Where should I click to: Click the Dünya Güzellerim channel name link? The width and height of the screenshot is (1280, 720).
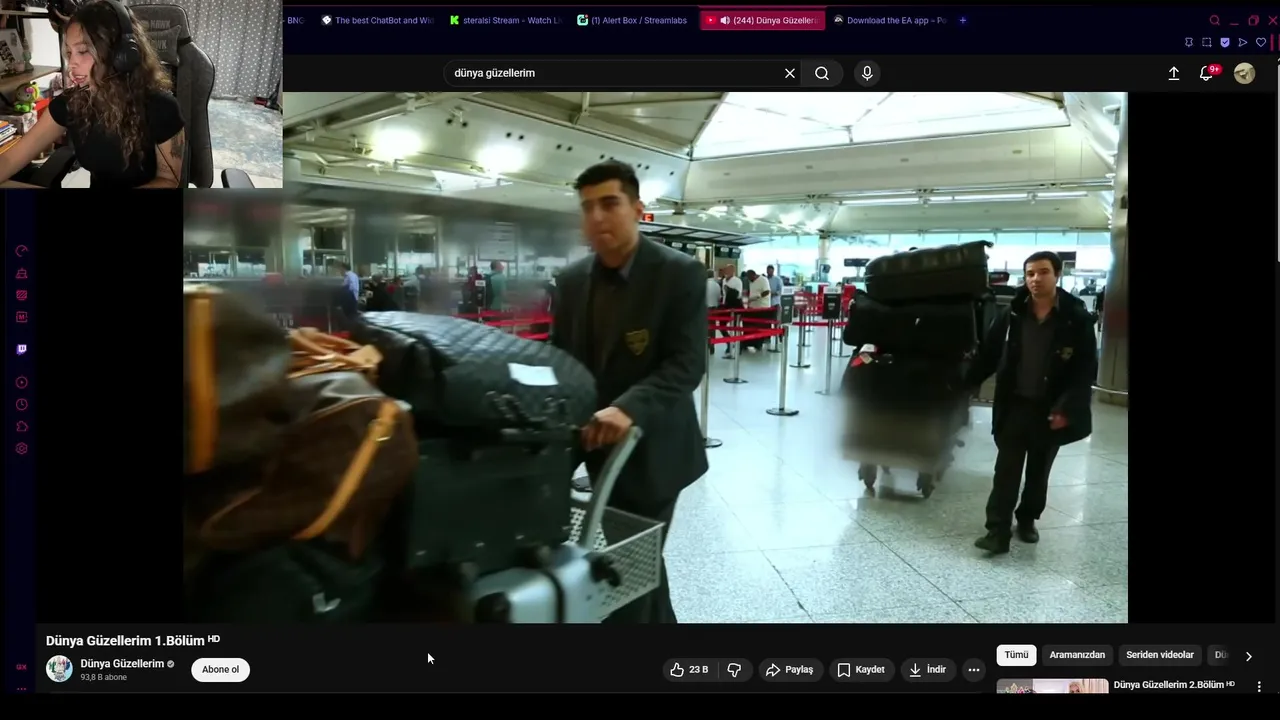[x=122, y=664]
